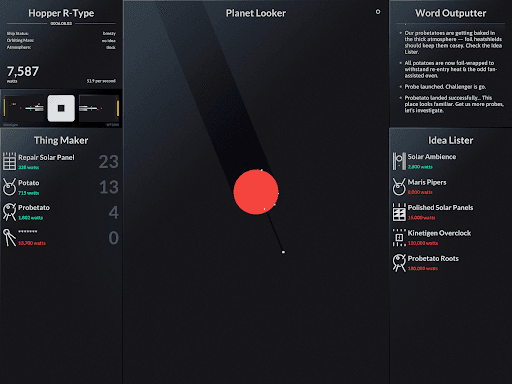Click the Planet Looker panel heading
The image size is (512, 384).
click(x=256, y=13)
